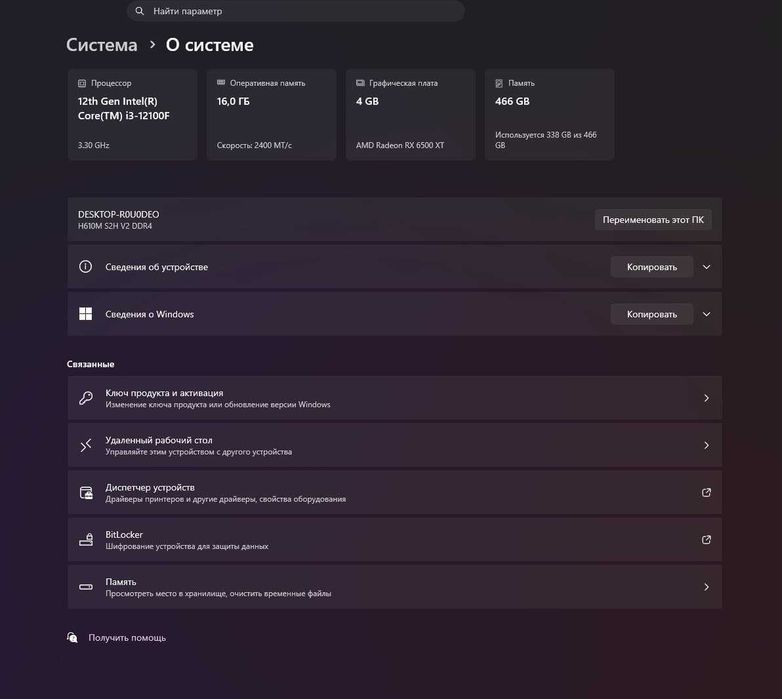Viewport: 782px width, 699px height.
Task: Select the "Связанные" section heading
Action: 90,364
